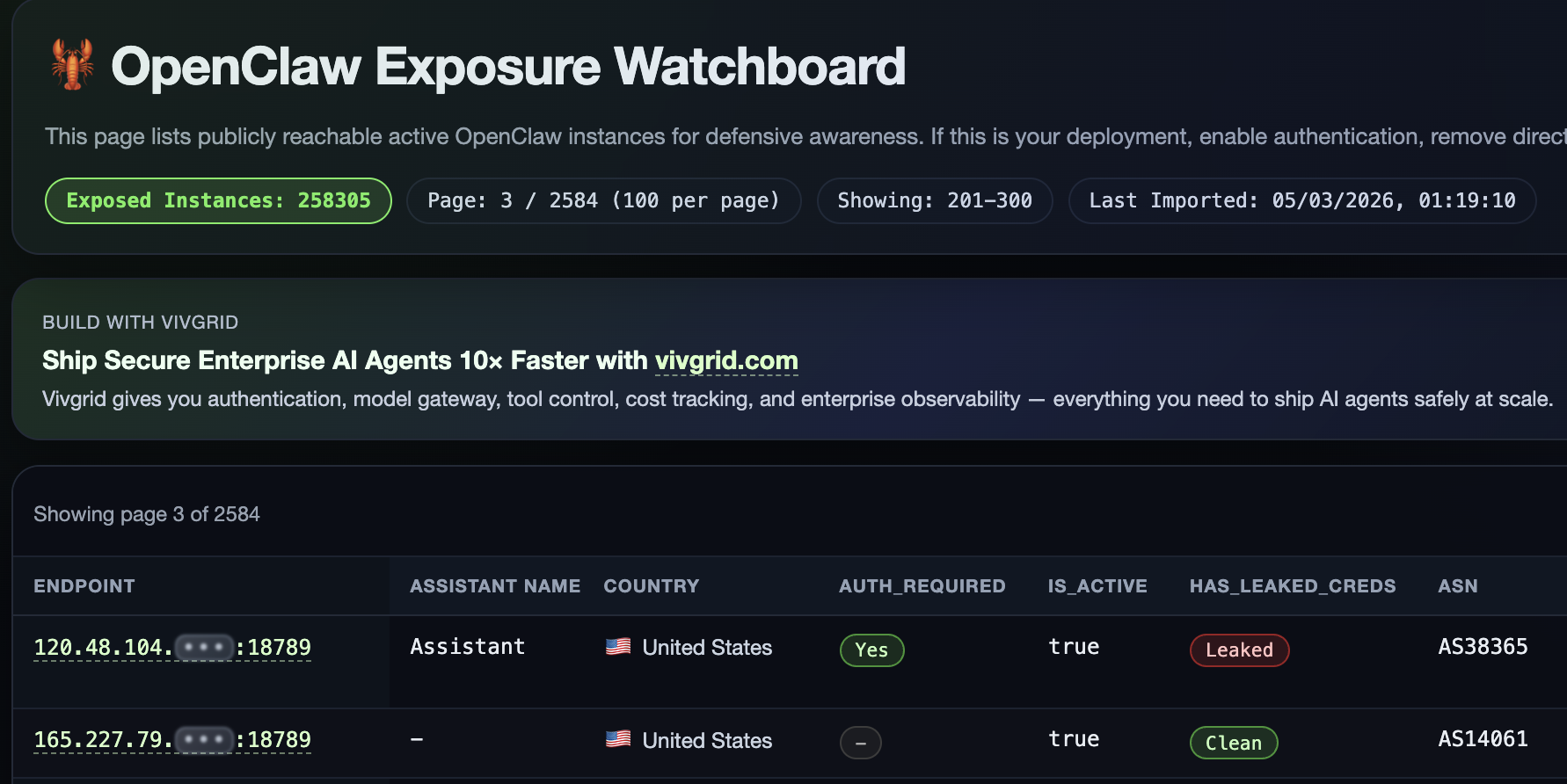Open the vivgrid.com link

point(726,360)
